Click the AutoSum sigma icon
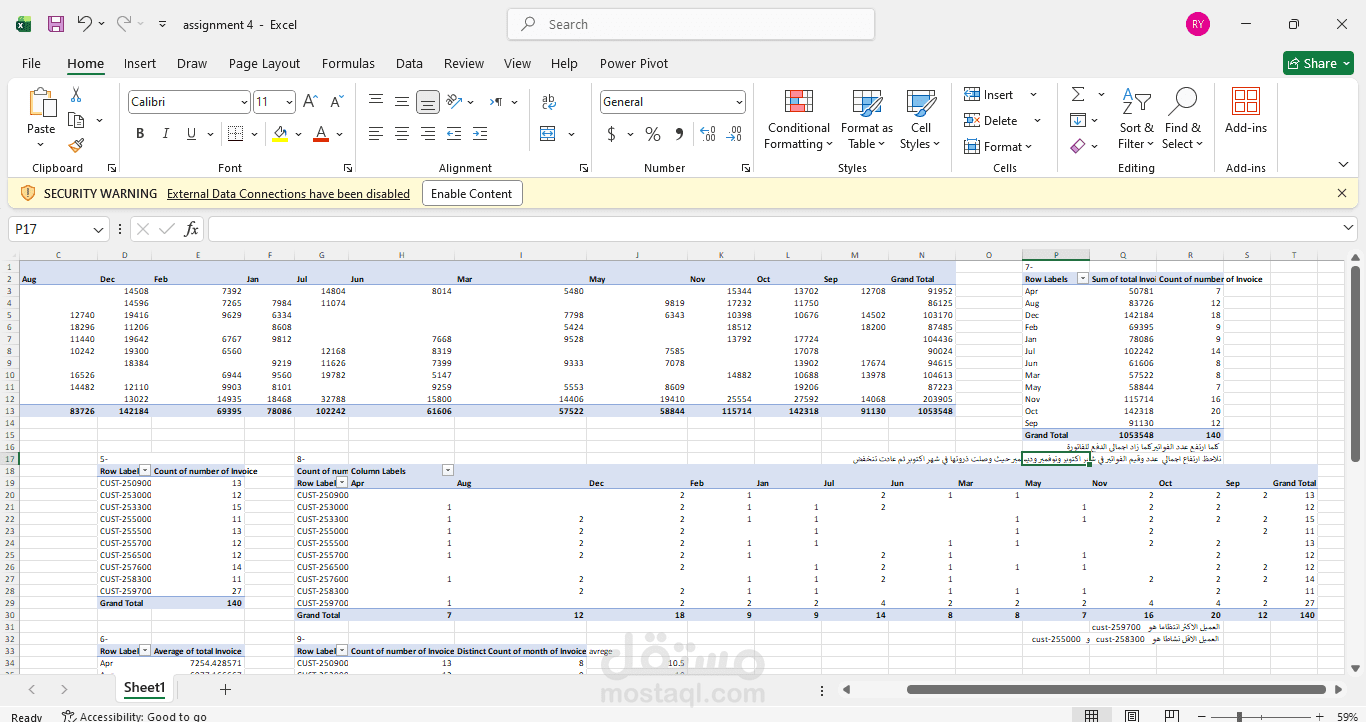The width and height of the screenshot is (1366, 722). click(1078, 94)
